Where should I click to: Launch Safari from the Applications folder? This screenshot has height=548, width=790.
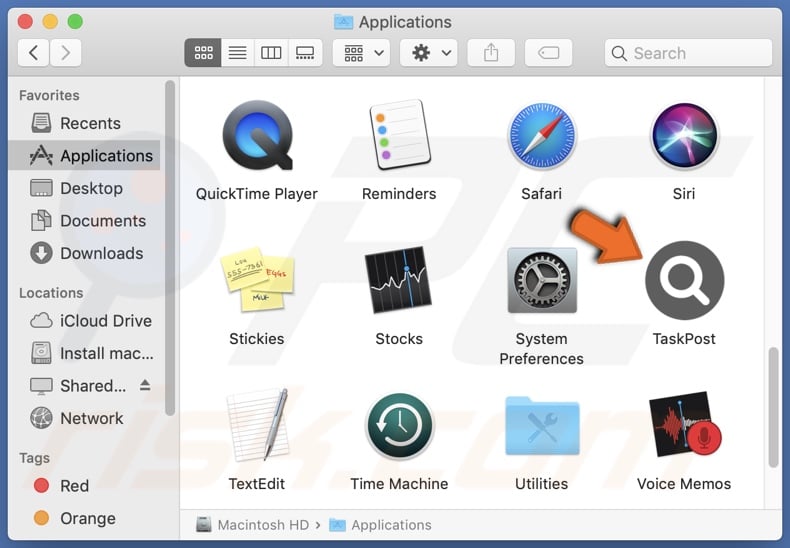click(x=542, y=136)
